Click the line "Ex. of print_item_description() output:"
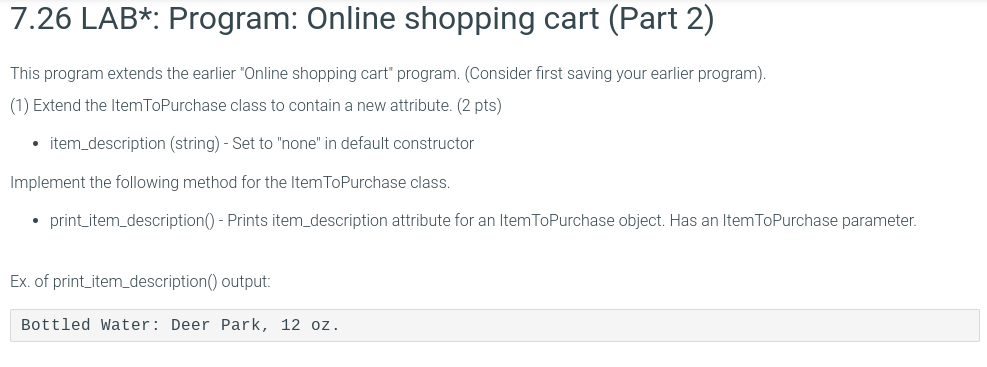987x367 pixels. 140,281
